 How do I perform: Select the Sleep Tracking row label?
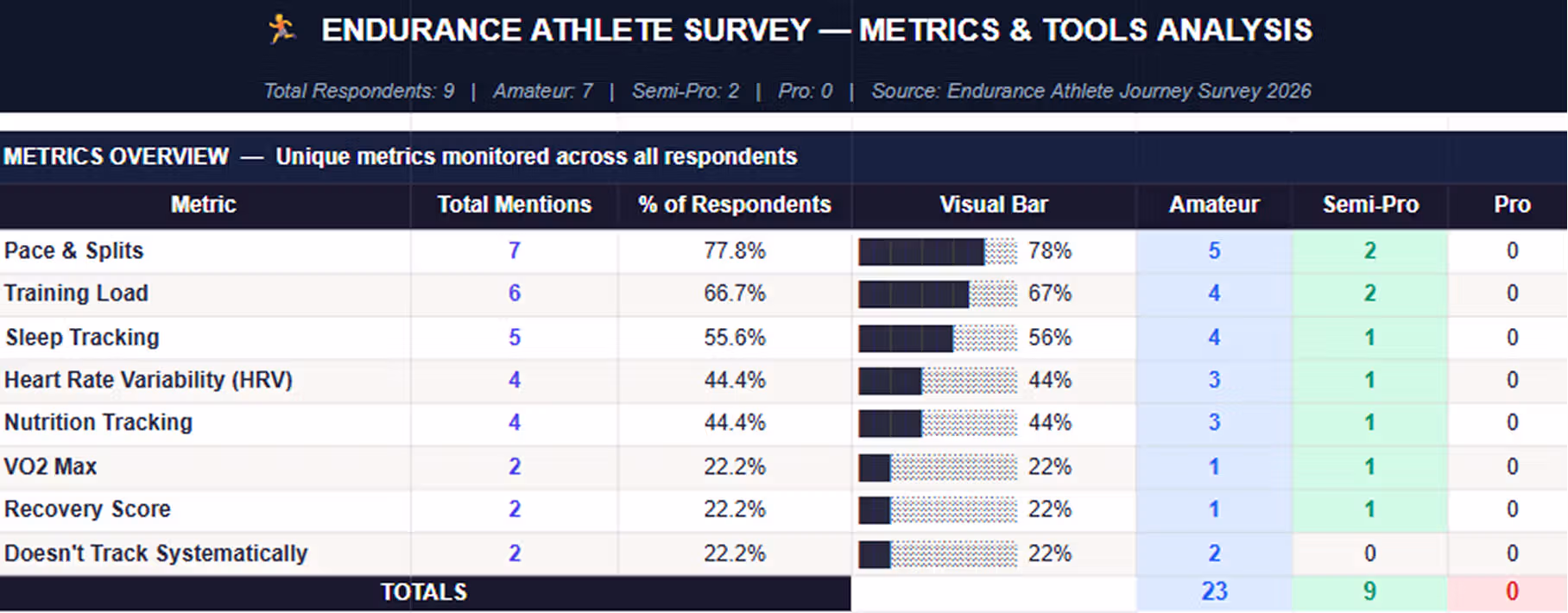83,338
